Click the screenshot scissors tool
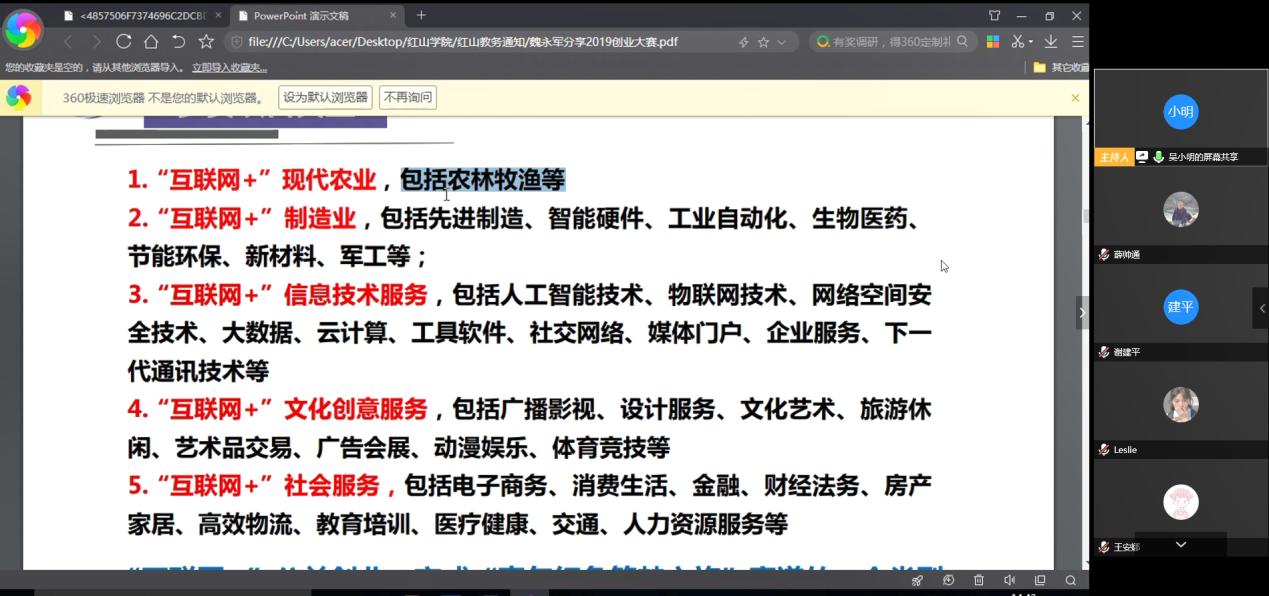 [x=1016, y=42]
